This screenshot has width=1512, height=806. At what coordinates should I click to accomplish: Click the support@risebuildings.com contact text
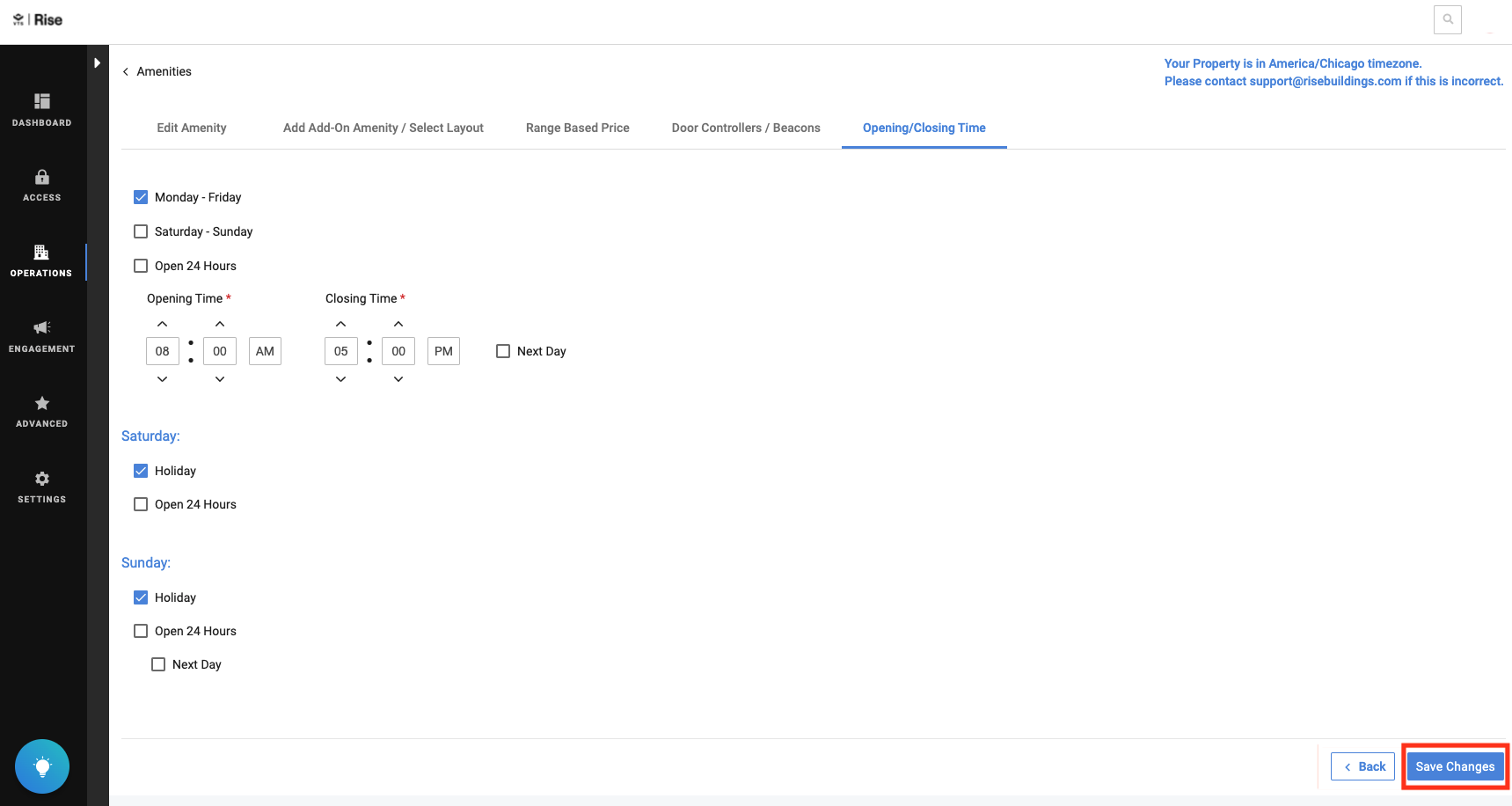coord(1334,81)
